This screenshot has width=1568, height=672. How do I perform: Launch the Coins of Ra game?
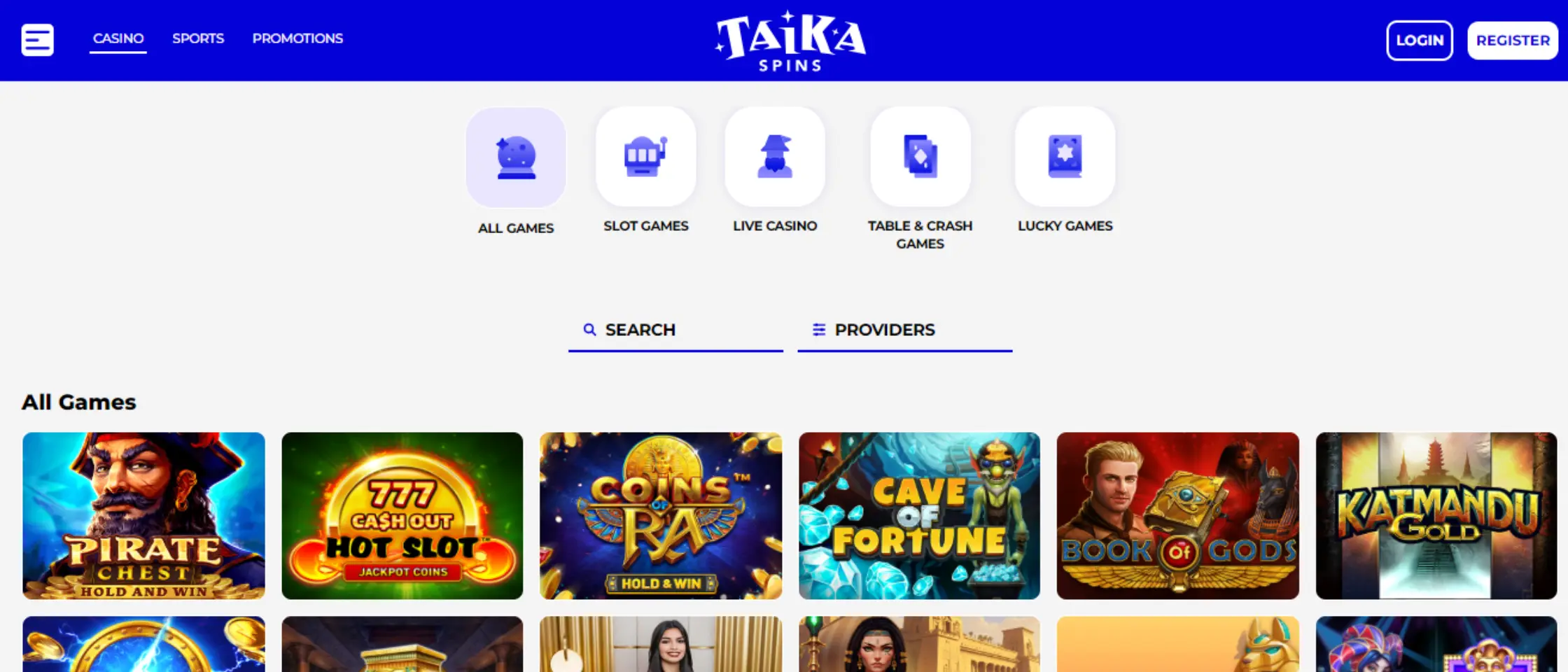661,515
